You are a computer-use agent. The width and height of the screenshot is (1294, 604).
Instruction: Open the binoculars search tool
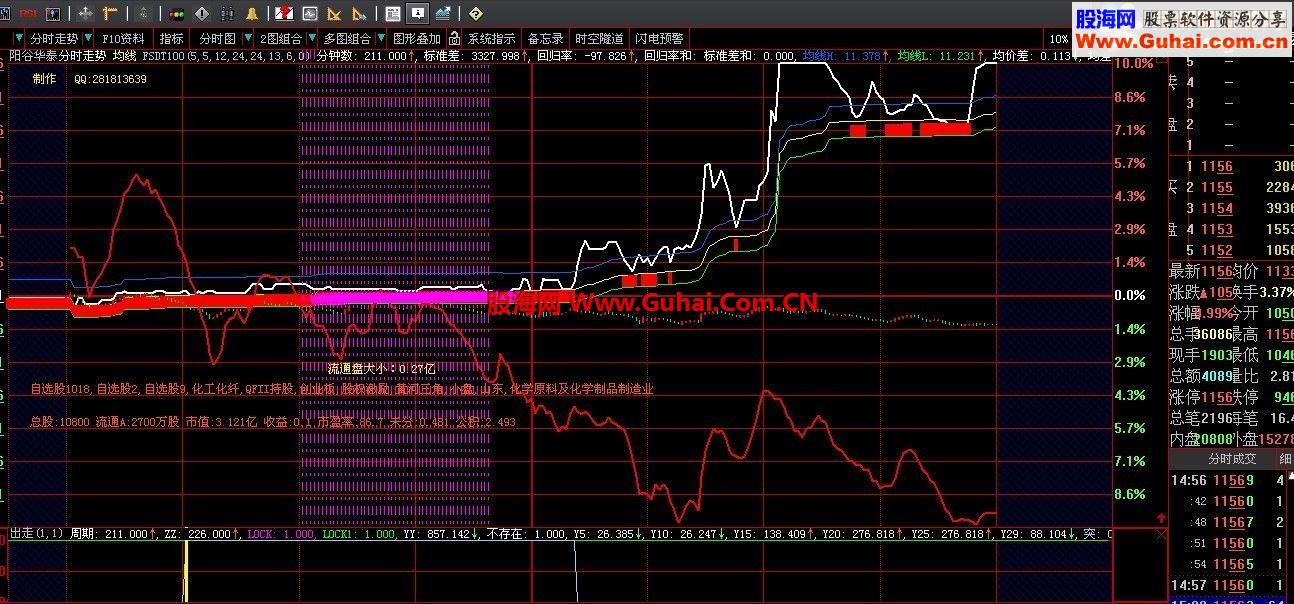pyautogui.click(x=228, y=14)
